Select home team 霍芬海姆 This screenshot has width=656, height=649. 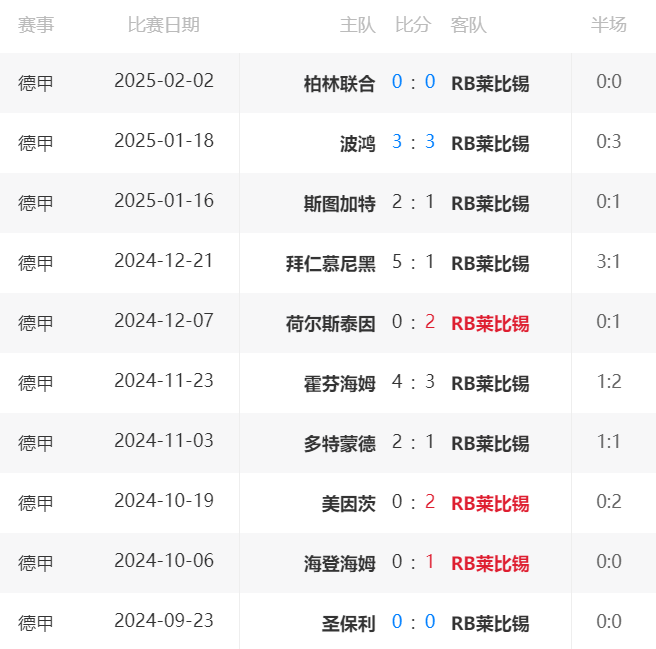coord(339,383)
